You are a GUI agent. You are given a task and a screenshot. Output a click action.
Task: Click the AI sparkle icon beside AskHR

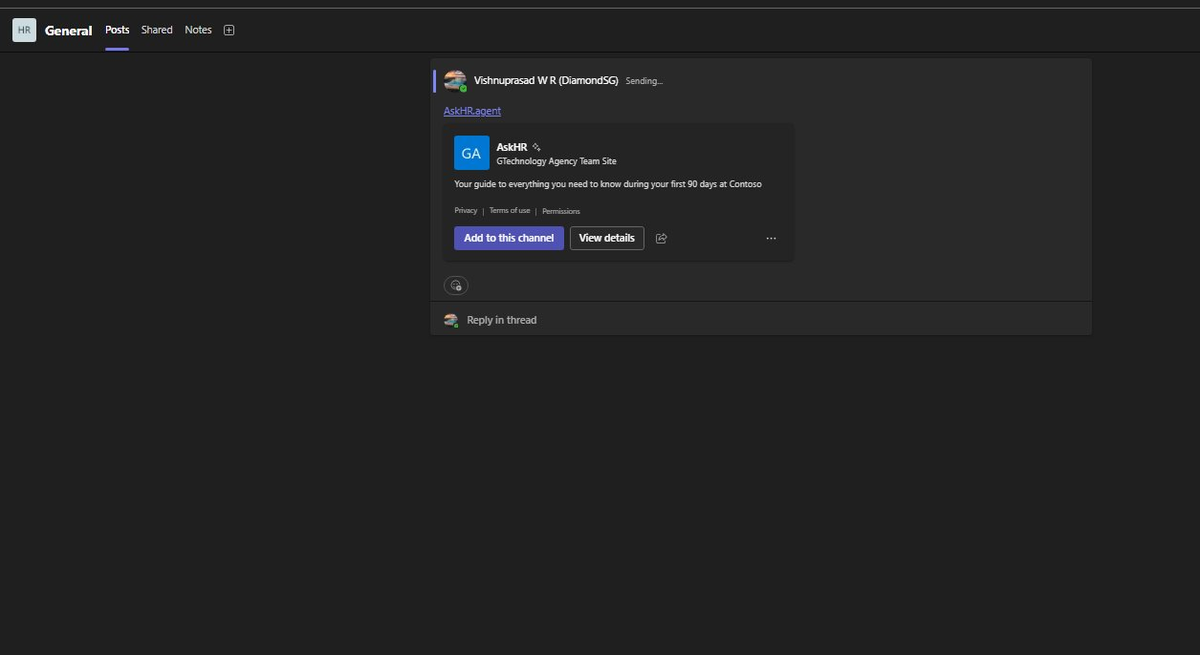[x=535, y=146]
